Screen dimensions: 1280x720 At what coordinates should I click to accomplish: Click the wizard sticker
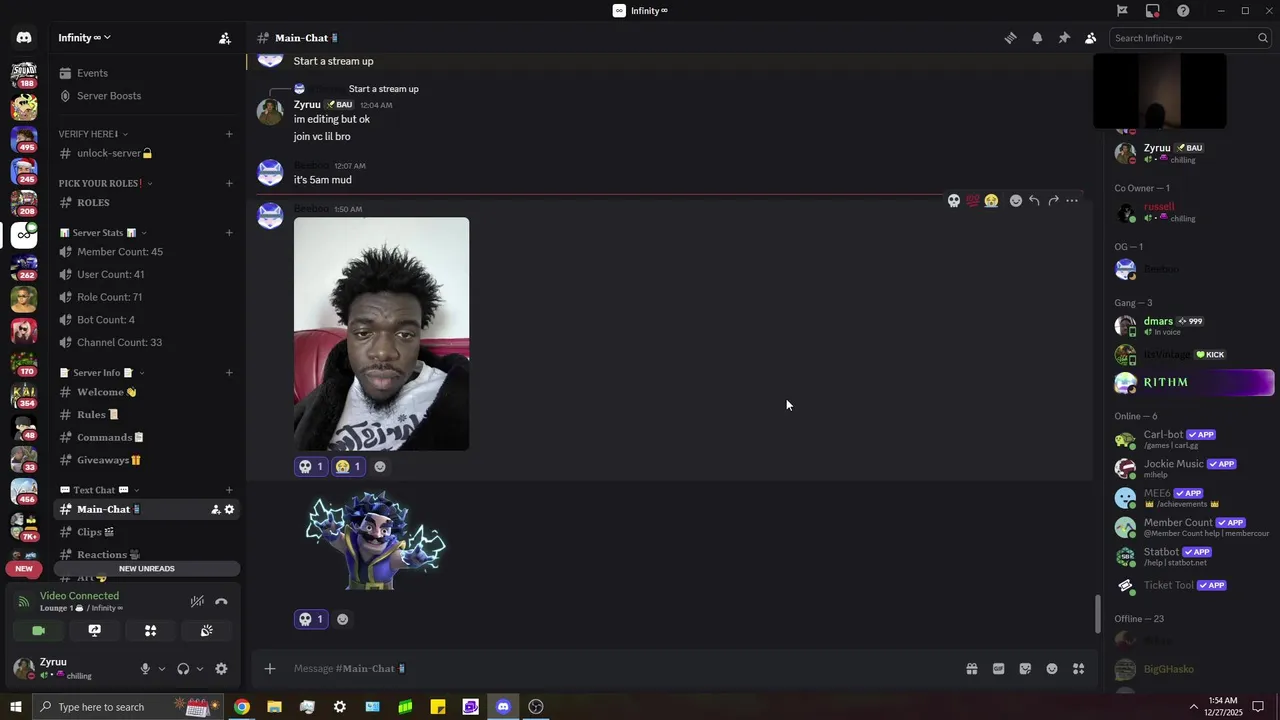pos(375,540)
